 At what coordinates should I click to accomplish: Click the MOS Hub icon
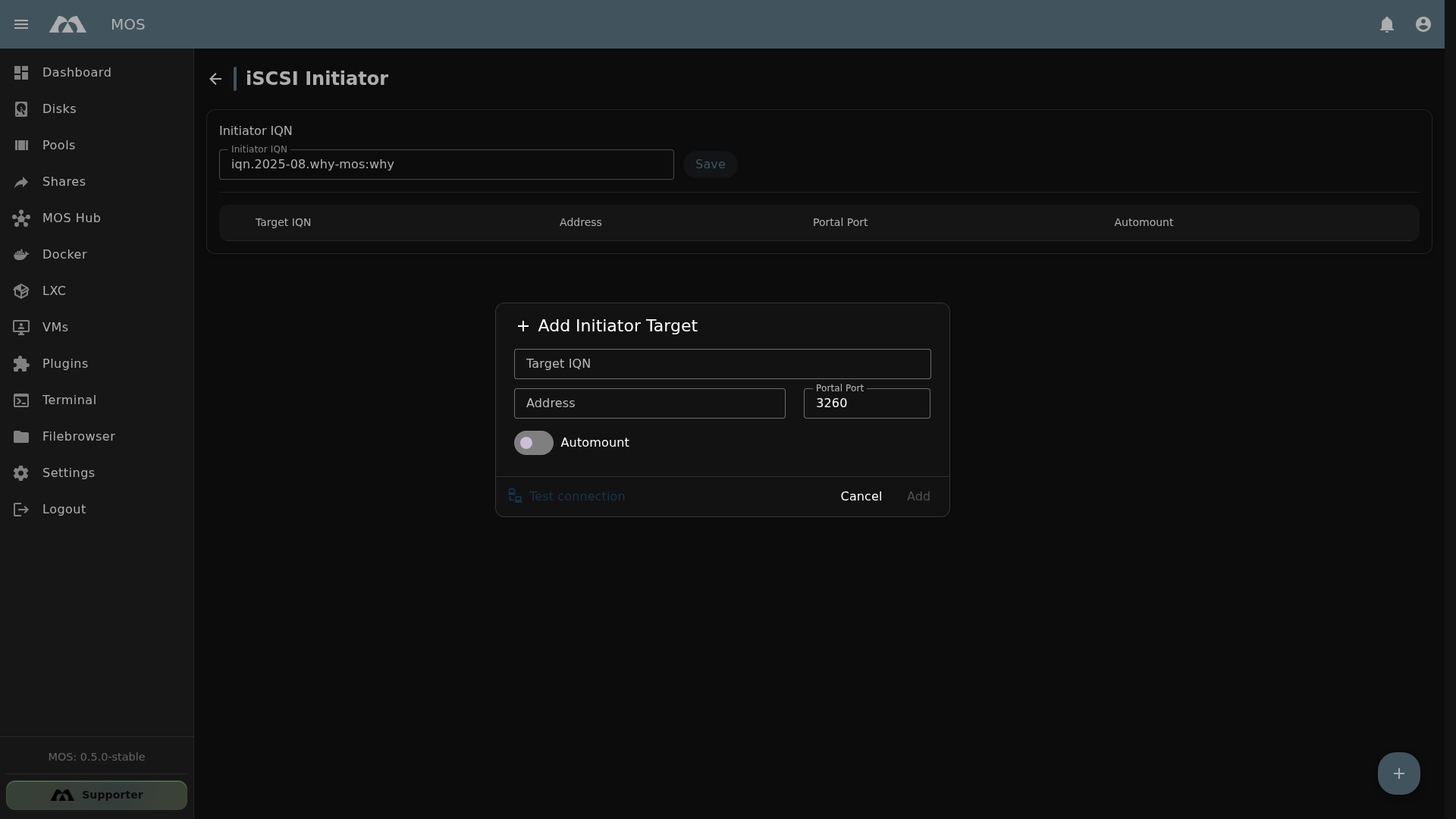tap(21, 218)
